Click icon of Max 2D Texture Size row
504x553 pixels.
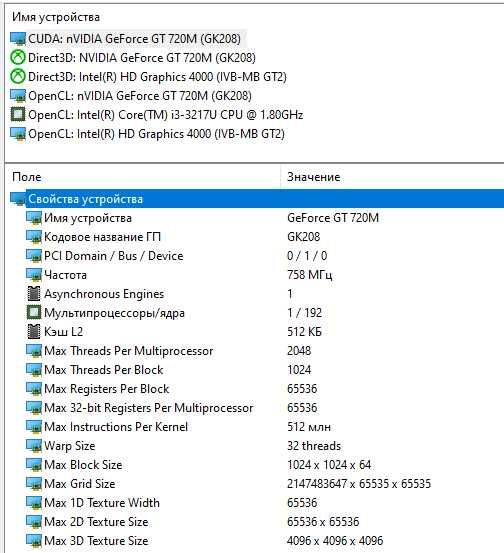tap(34, 522)
